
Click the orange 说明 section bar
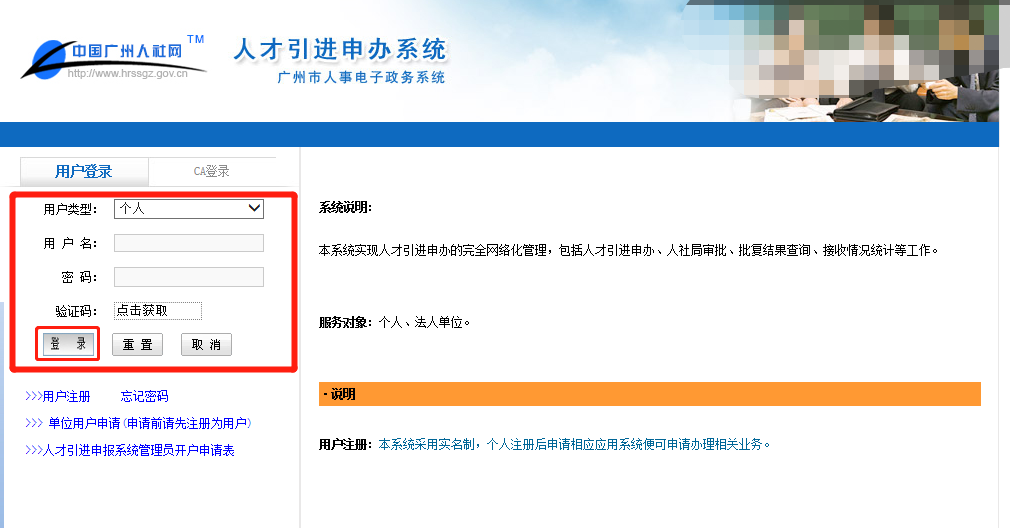pos(649,394)
